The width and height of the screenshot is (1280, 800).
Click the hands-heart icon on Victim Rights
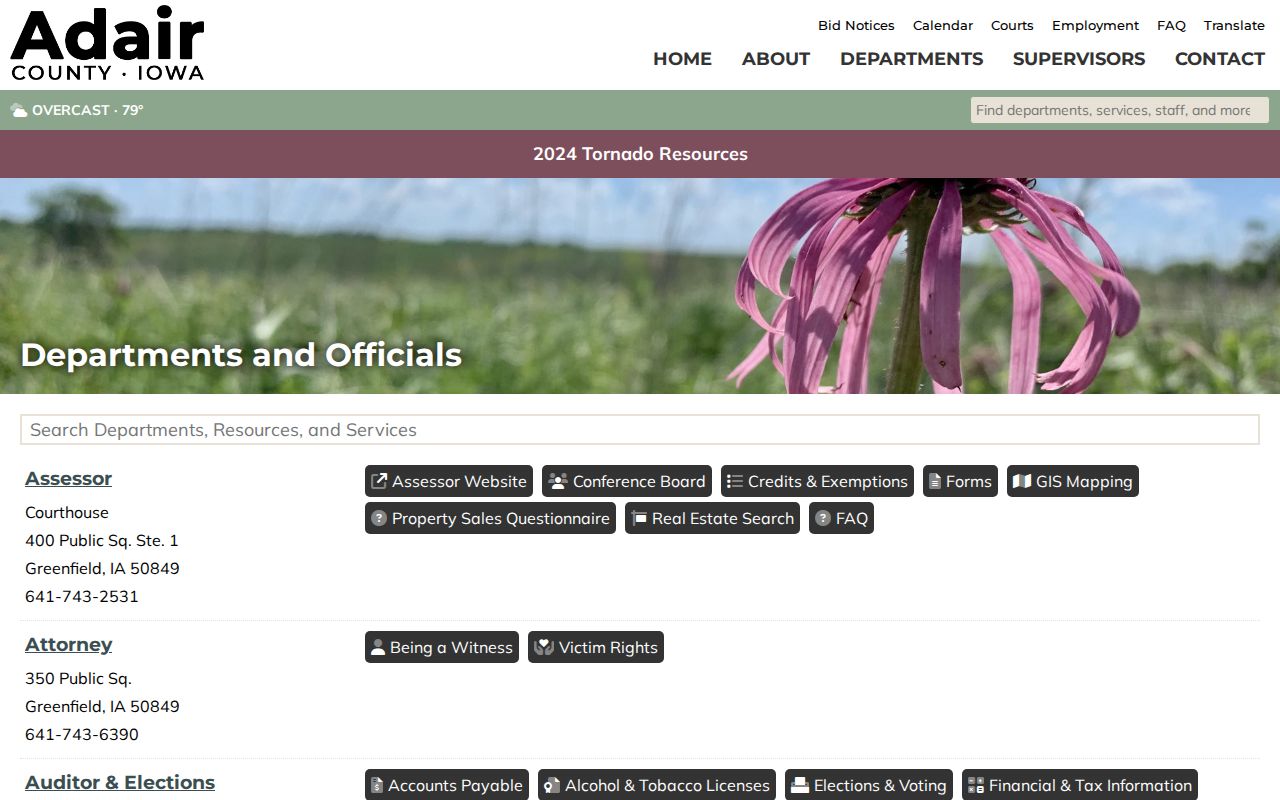544,647
